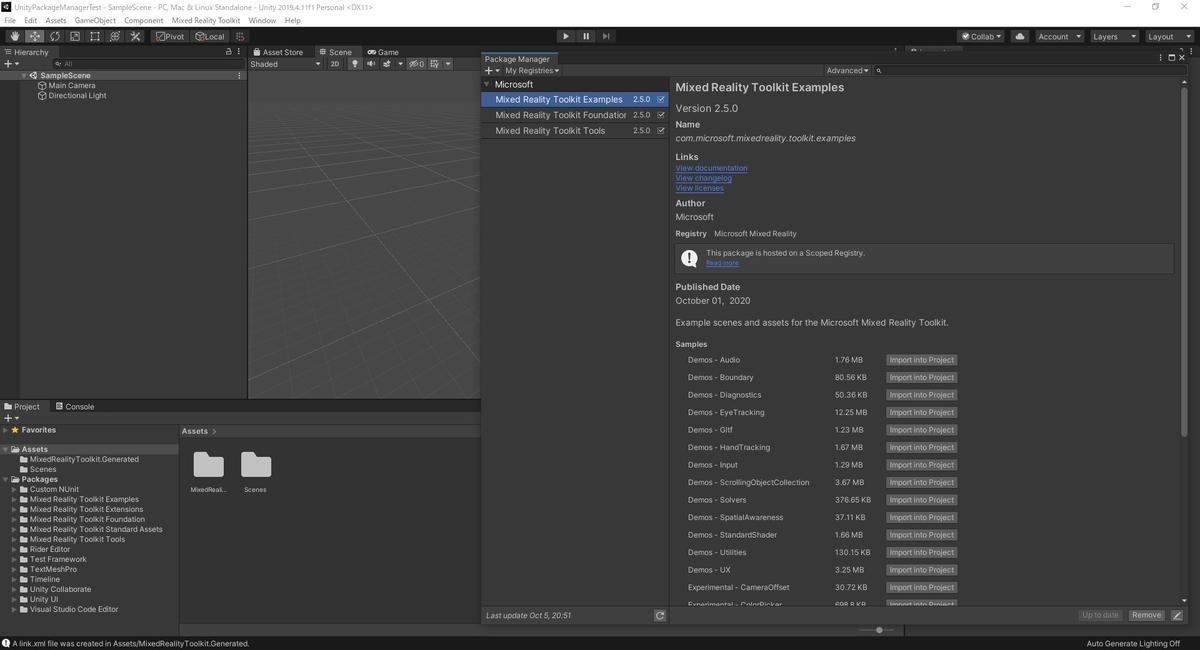
Task: Open the Account dropdown
Action: pos(1058,36)
